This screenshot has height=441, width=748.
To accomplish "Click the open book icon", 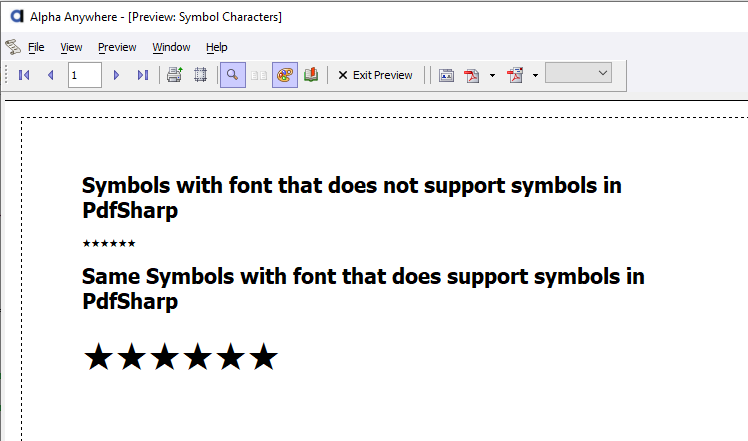I will click(x=311, y=75).
